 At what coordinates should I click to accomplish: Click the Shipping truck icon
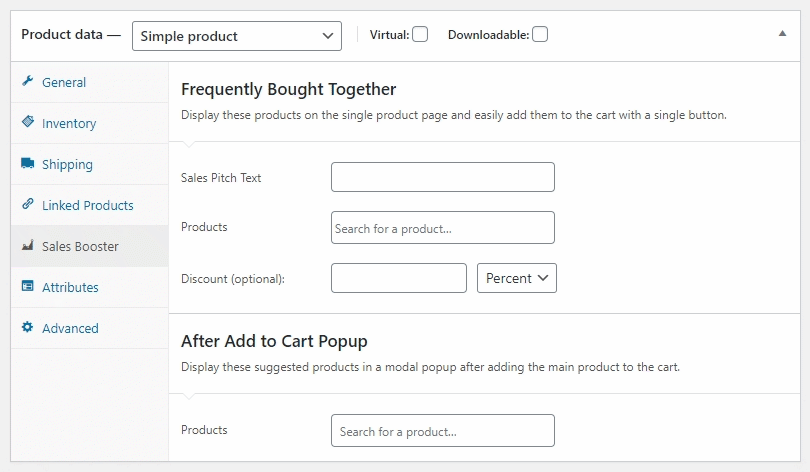pyautogui.click(x=27, y=163)
